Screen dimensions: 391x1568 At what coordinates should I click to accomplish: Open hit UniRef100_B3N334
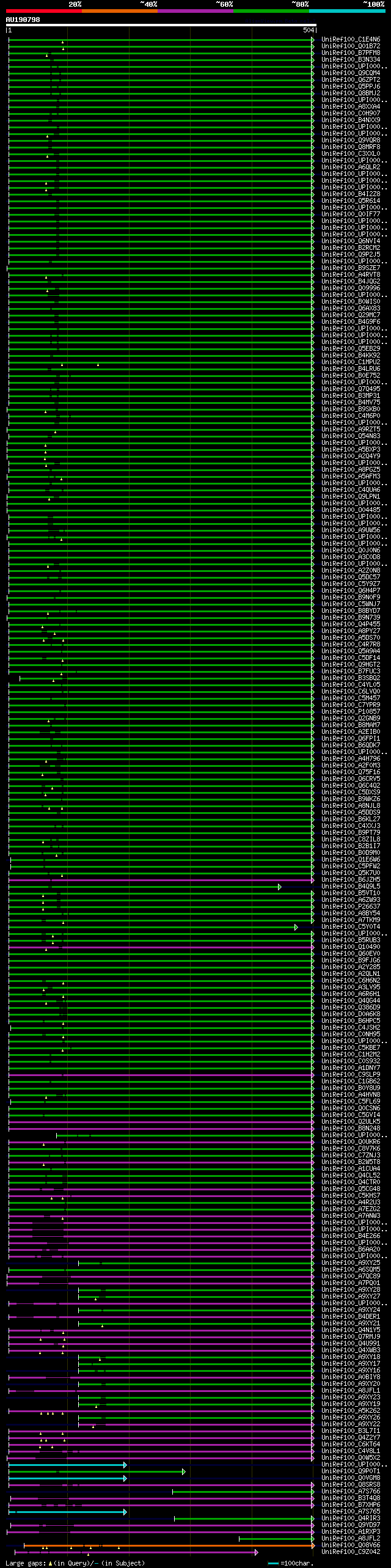tap(351, 60)
